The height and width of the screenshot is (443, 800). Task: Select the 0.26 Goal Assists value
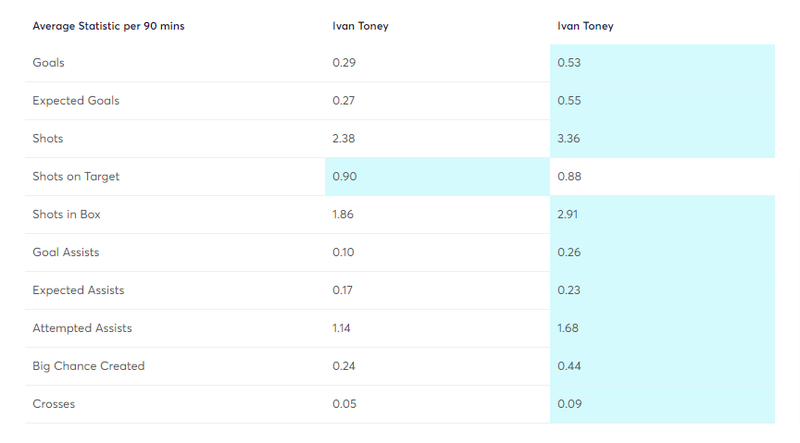569,252
